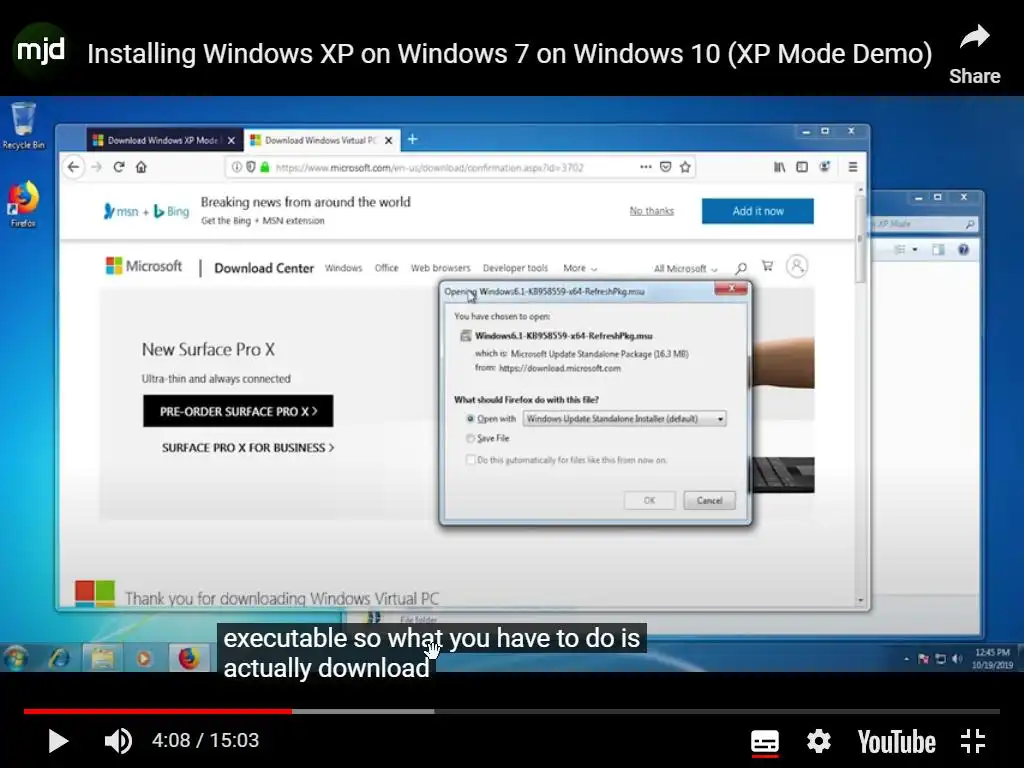Open the Recycle Bin desktop icon
The image size is (1024, 768).
(24, 125)
